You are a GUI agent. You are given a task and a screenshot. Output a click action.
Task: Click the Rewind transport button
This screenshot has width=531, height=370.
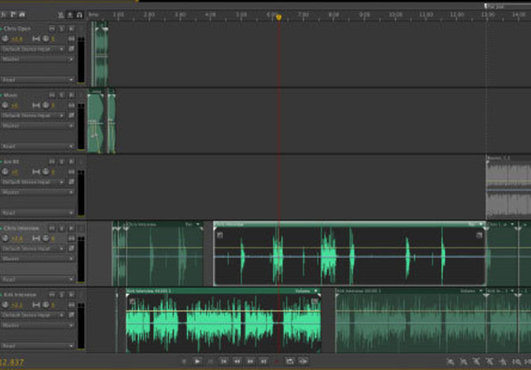[x=237, y=361]
